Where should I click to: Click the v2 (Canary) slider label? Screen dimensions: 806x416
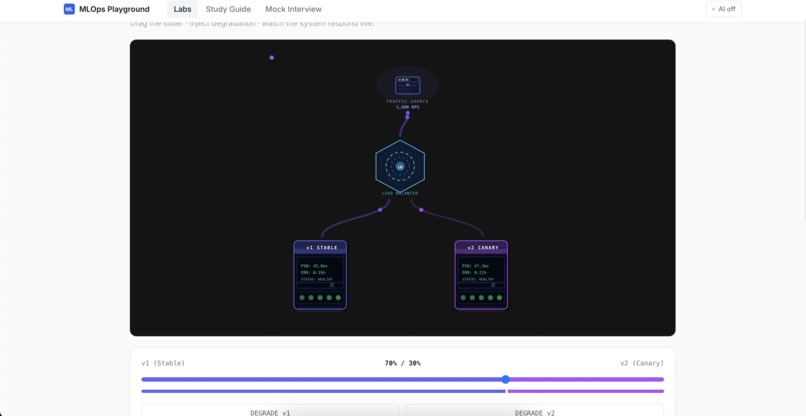click(642, 363)
